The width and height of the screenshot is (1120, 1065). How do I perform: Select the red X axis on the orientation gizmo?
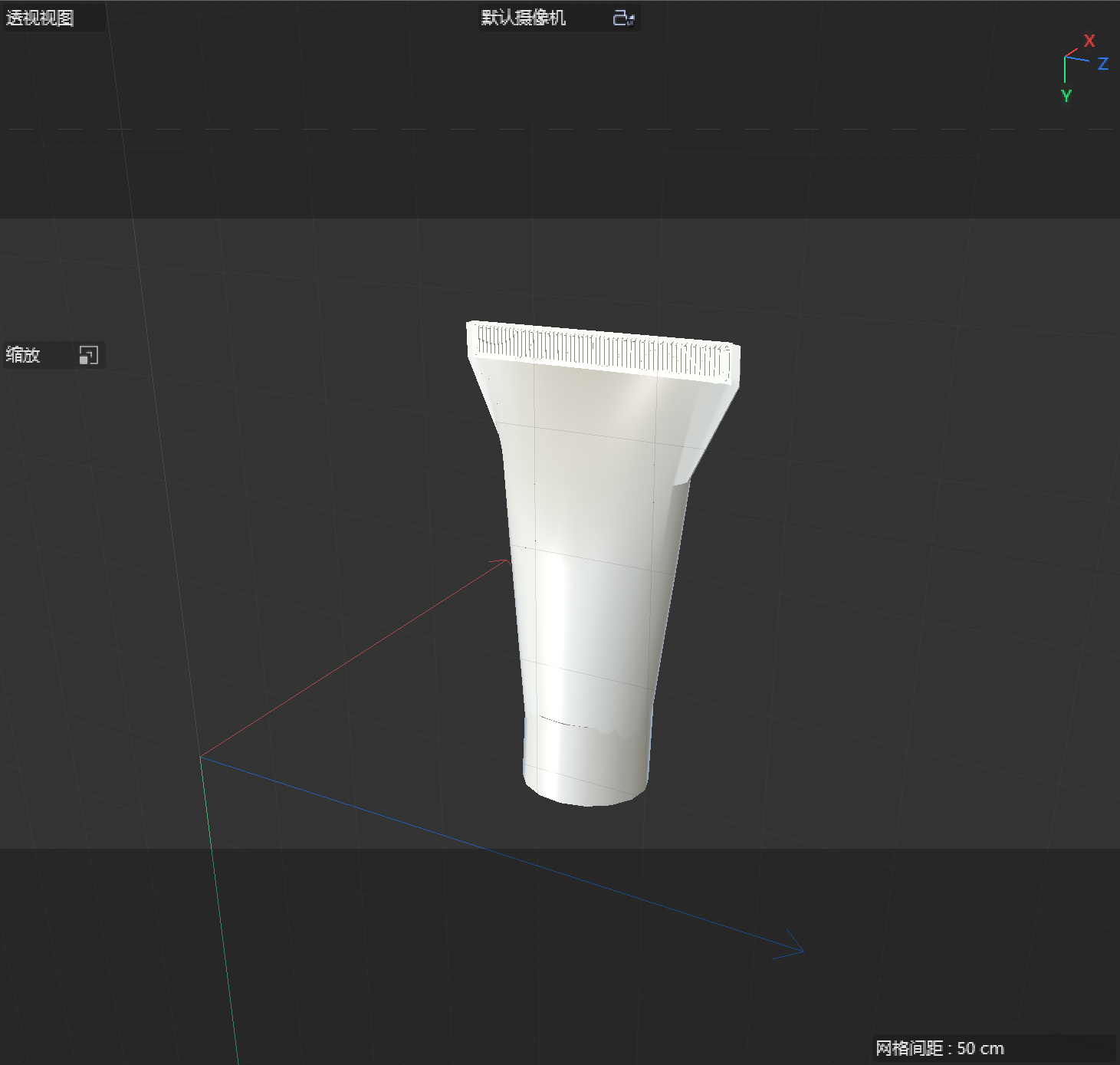1089,42
